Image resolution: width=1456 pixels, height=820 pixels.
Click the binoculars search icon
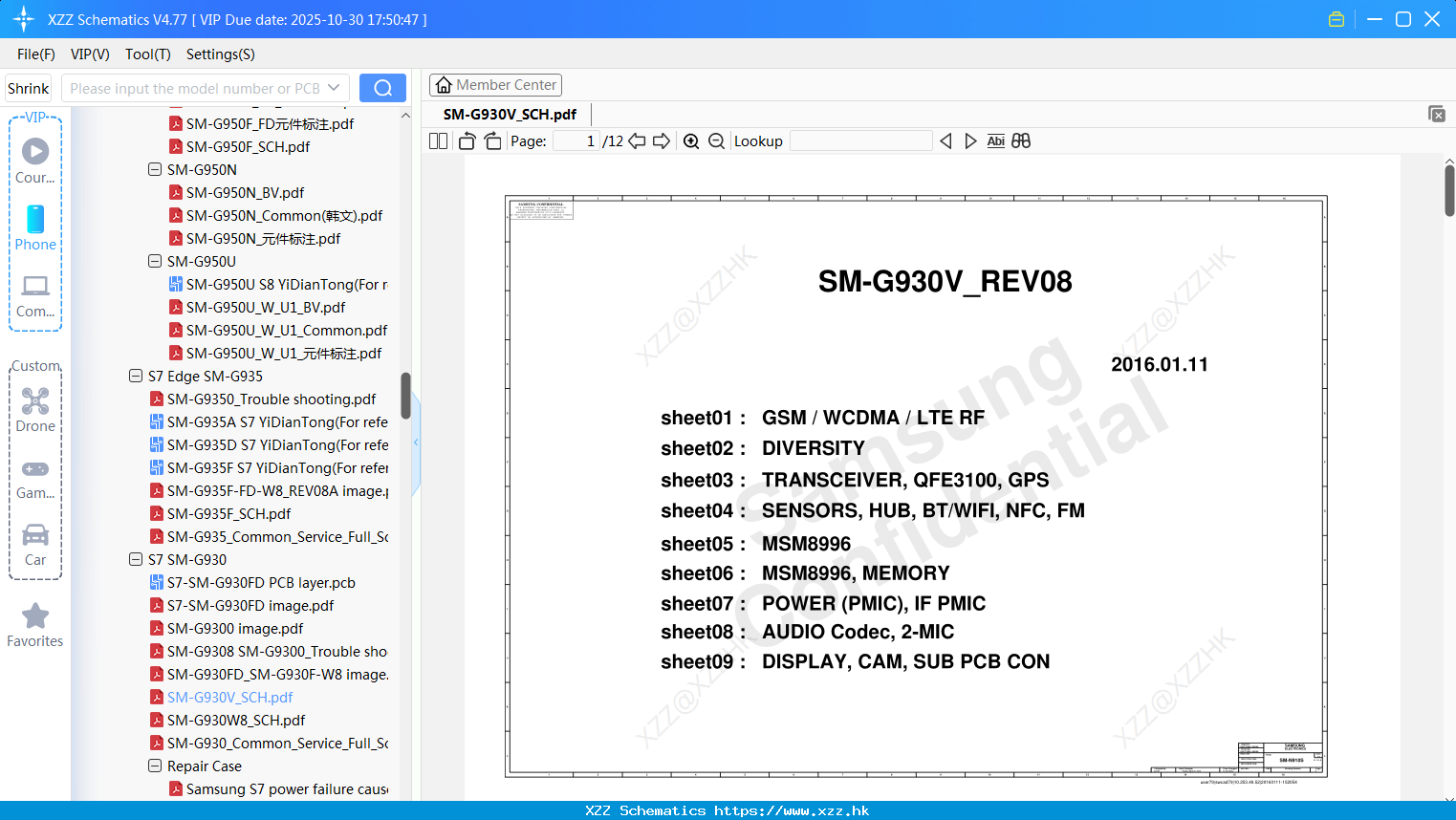pyautogui.click(x=1021, y=141)
